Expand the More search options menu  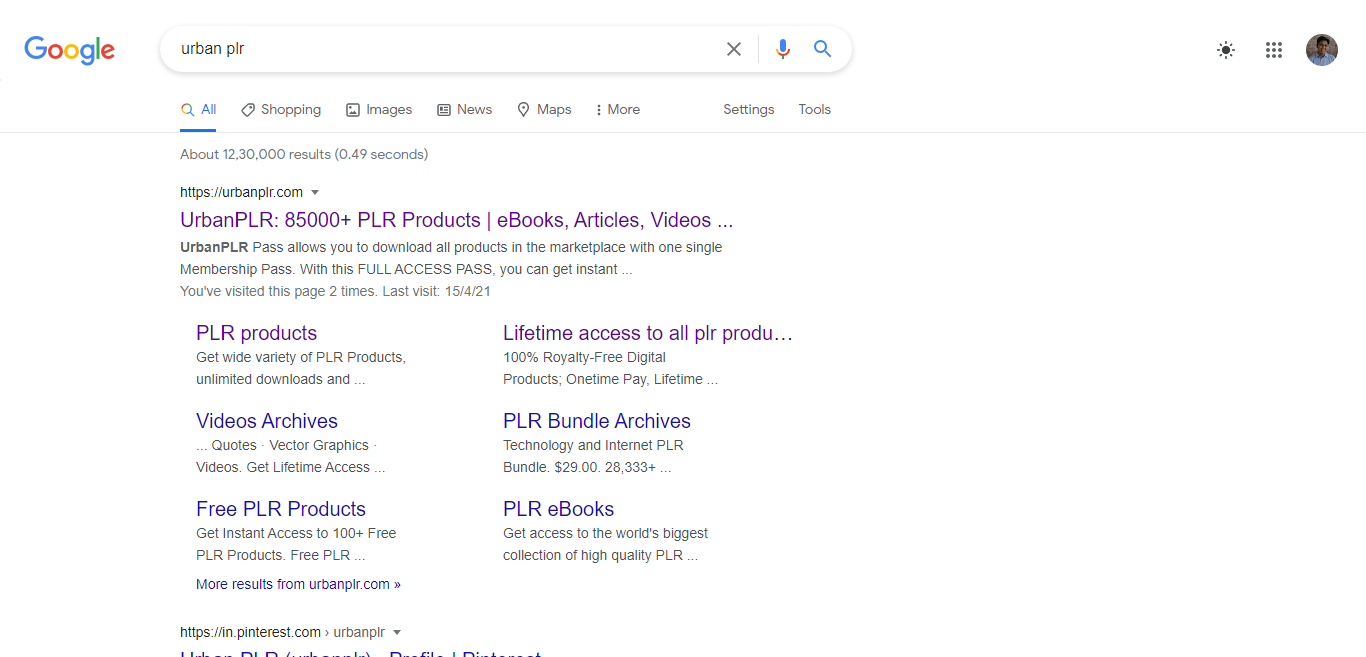point(617,110)
